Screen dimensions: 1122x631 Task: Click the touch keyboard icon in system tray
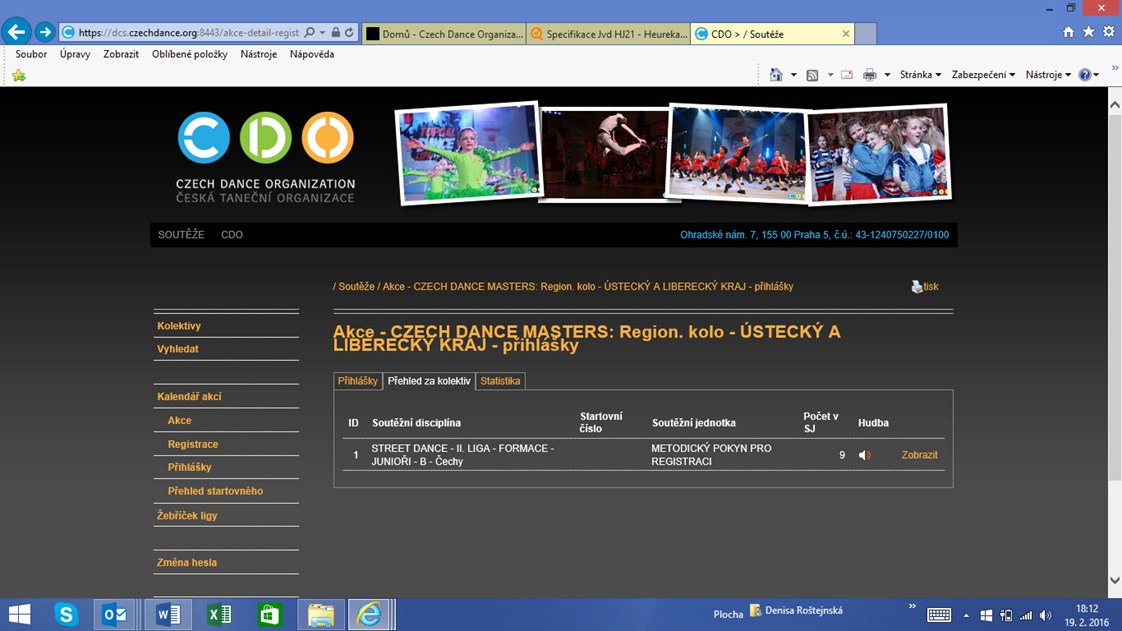click(939, 615)
